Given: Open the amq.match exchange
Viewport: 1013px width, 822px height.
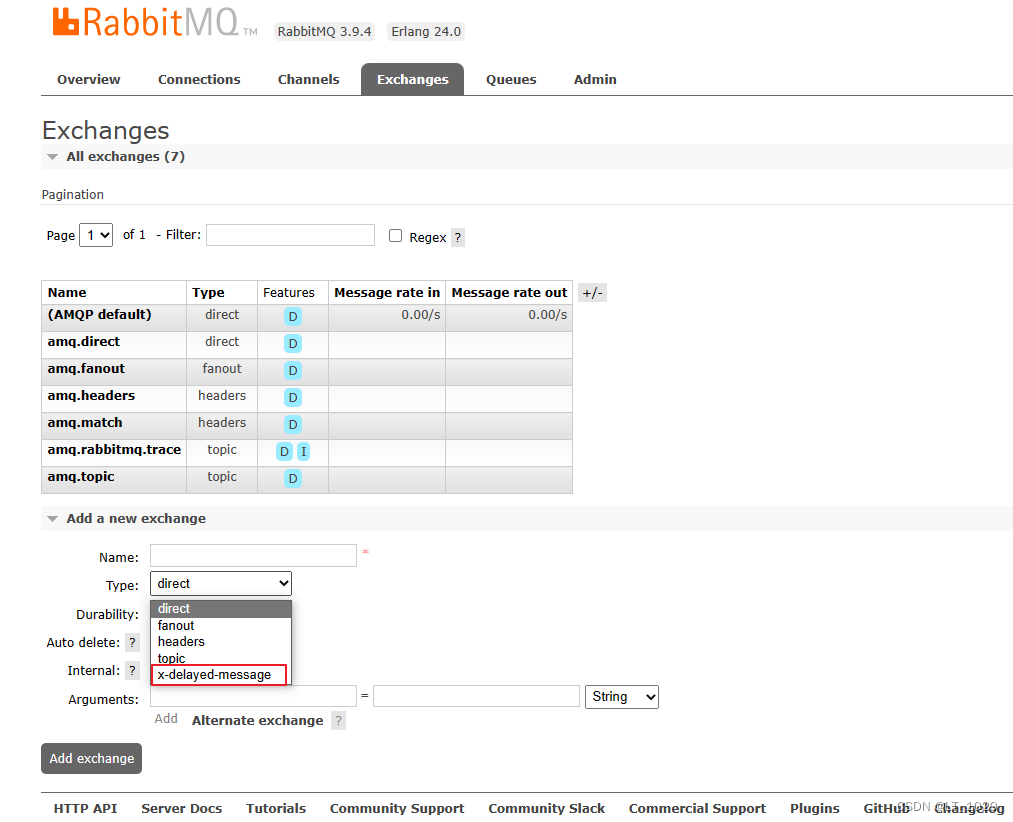Looking at the screenshot, I should click(85, 423).
